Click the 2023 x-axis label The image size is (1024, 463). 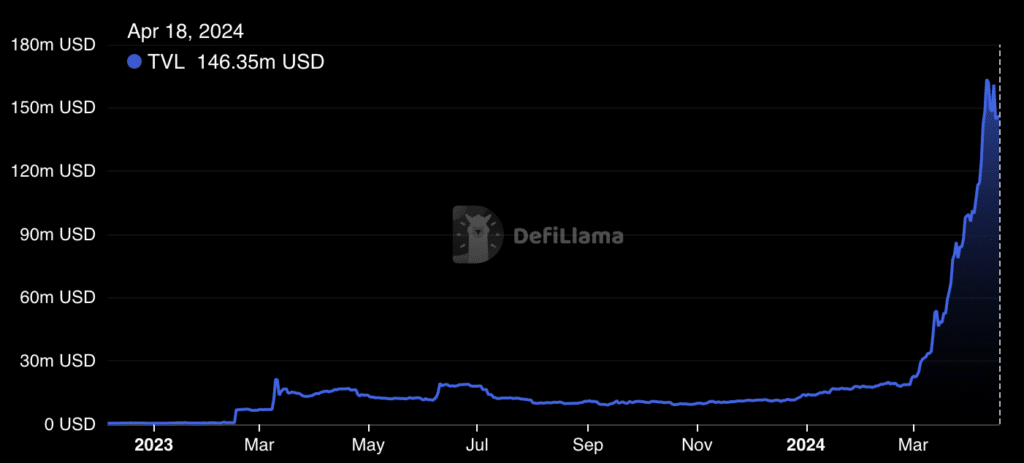[x=154, y=444]
